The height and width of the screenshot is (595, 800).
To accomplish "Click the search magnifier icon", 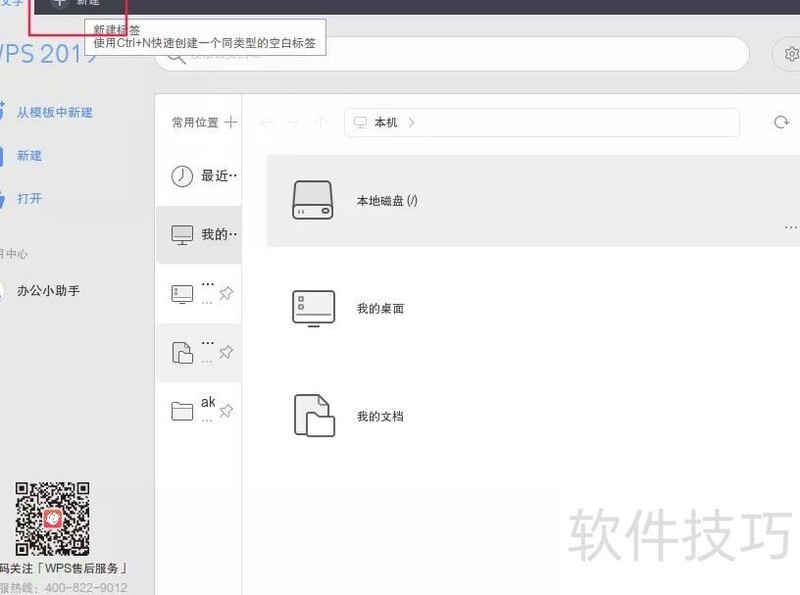I will pos(177,56).
